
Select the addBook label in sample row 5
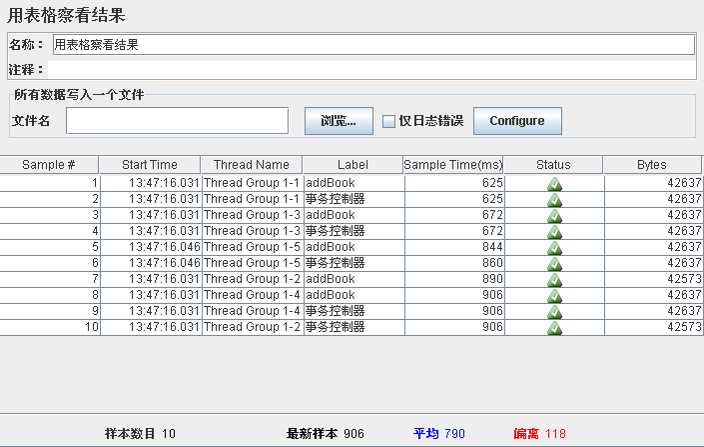330,247
